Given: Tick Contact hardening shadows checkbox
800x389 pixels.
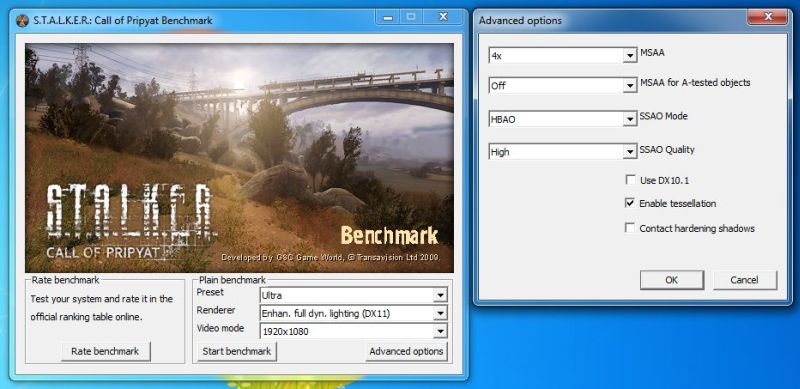Looking at the screenshot, I should pyautogui.click(x=630, y=228).
